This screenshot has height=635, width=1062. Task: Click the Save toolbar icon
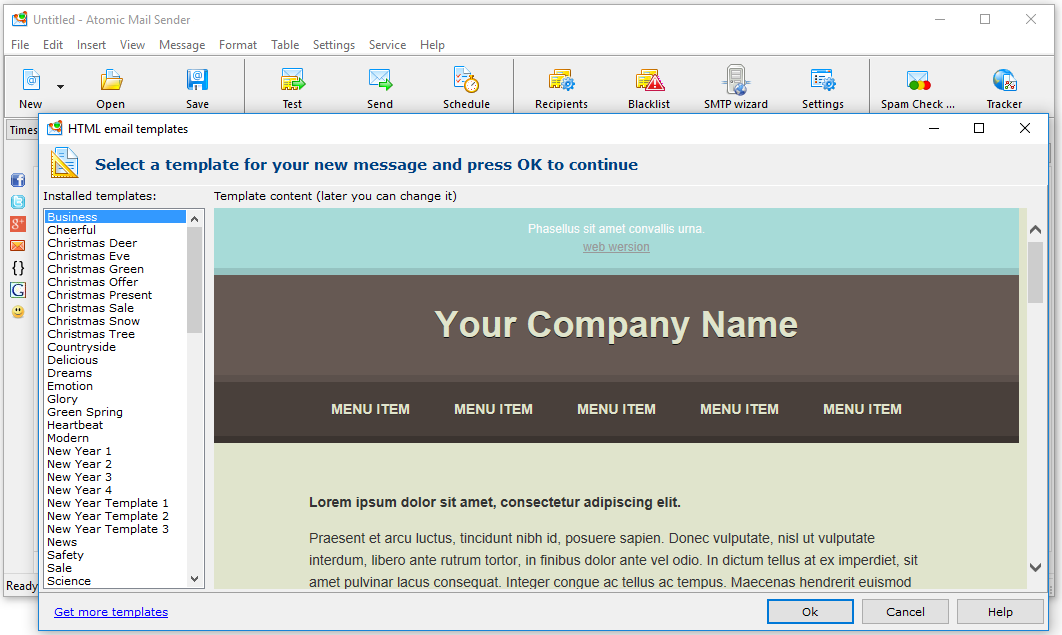pyautogui.click(x=197, y=80)
